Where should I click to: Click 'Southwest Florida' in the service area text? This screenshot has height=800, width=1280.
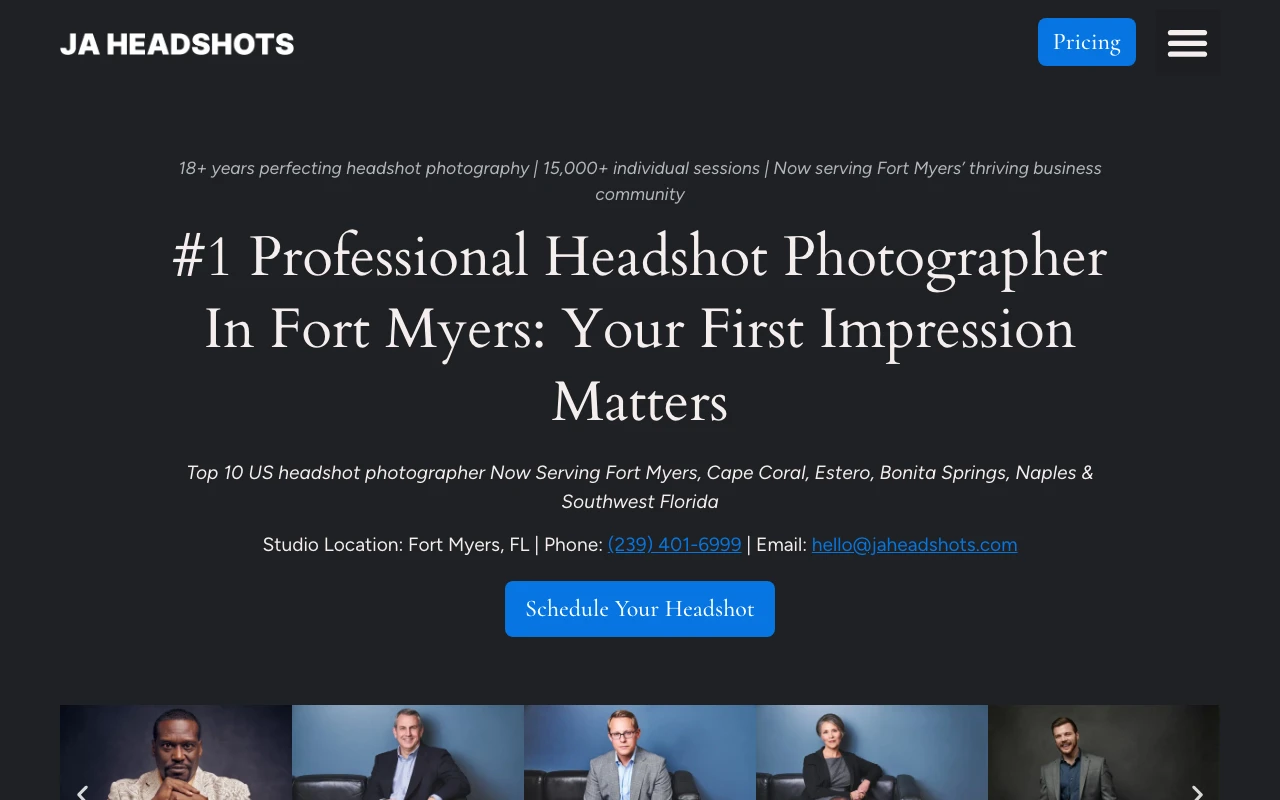(x=640, y=502)
